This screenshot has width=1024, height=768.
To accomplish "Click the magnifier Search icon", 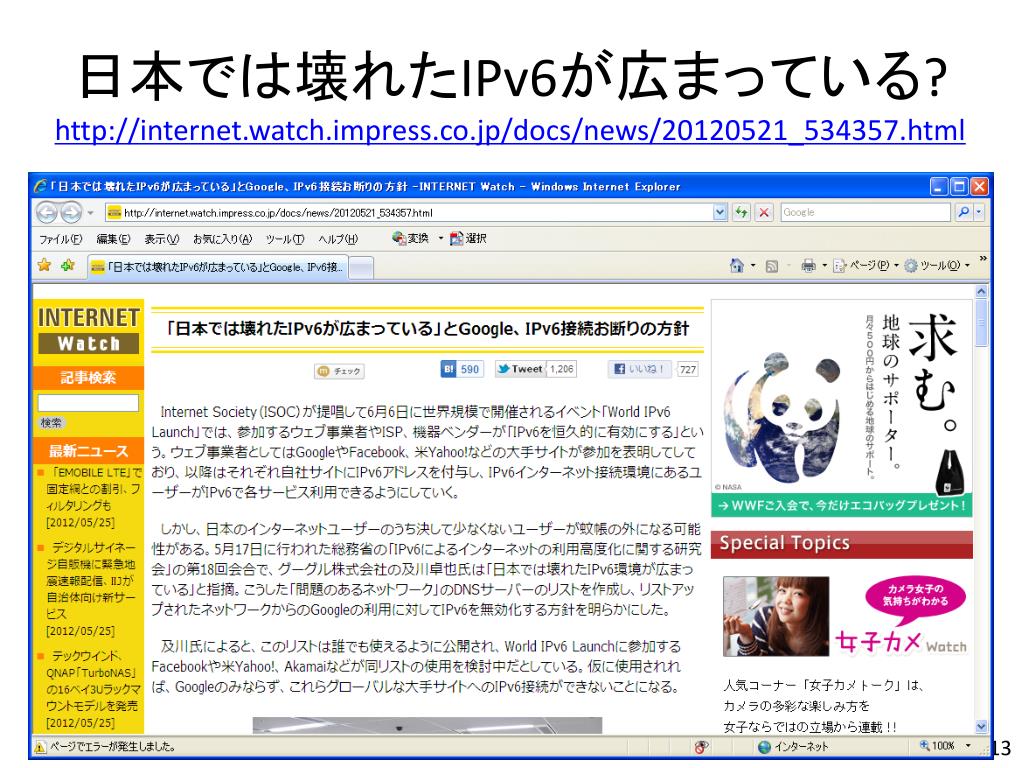I will pyautogui.click(x=963, y=212).
